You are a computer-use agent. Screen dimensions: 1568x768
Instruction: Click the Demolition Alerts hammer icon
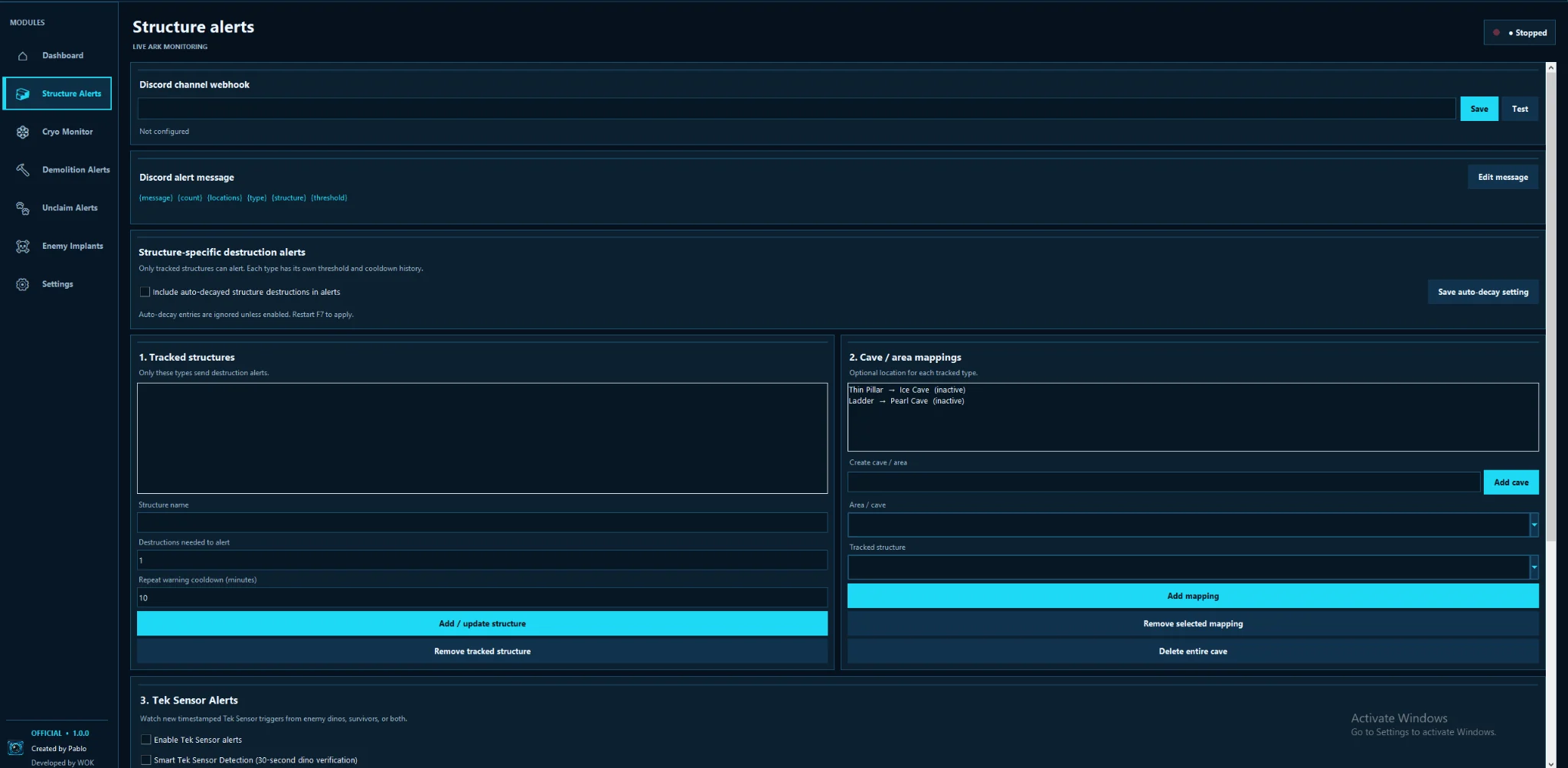coord(23,170)
